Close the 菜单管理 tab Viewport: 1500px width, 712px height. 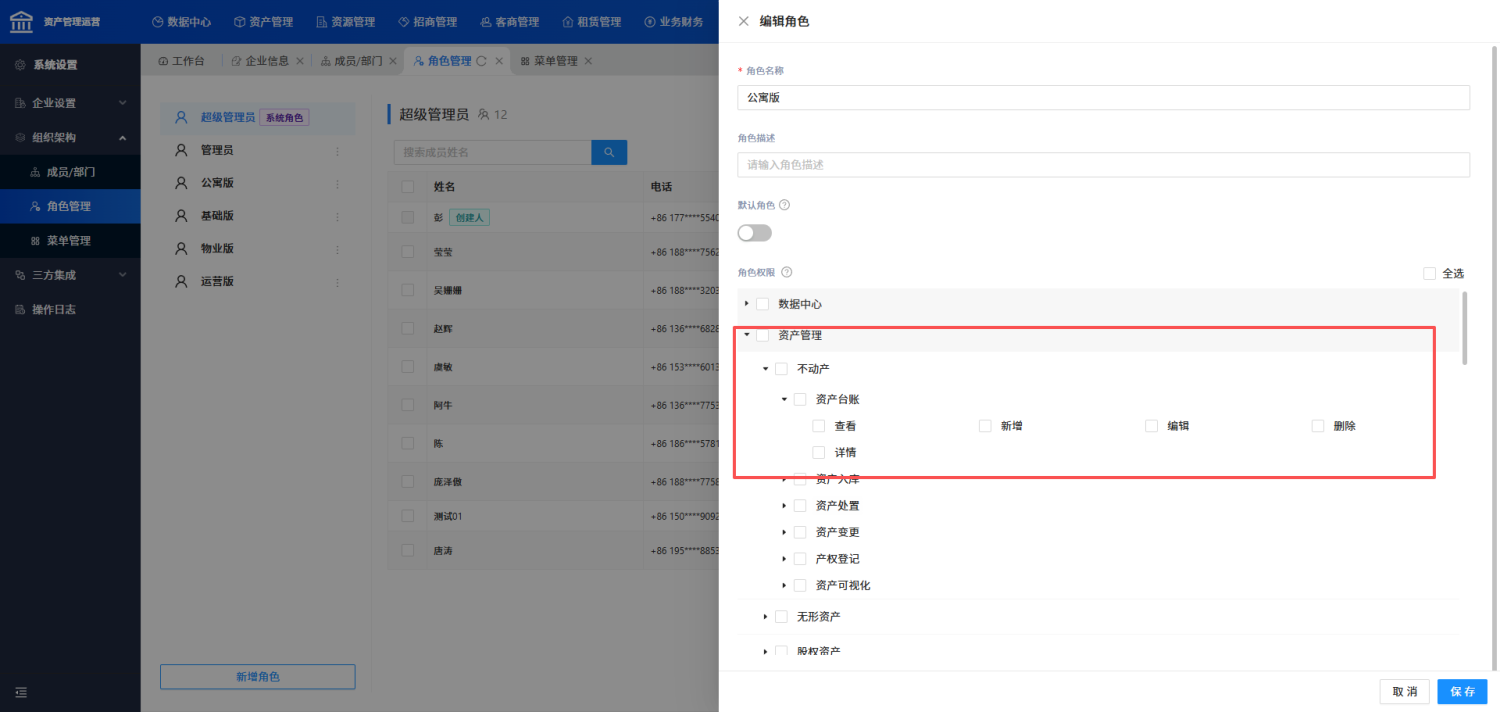point(588,61)
